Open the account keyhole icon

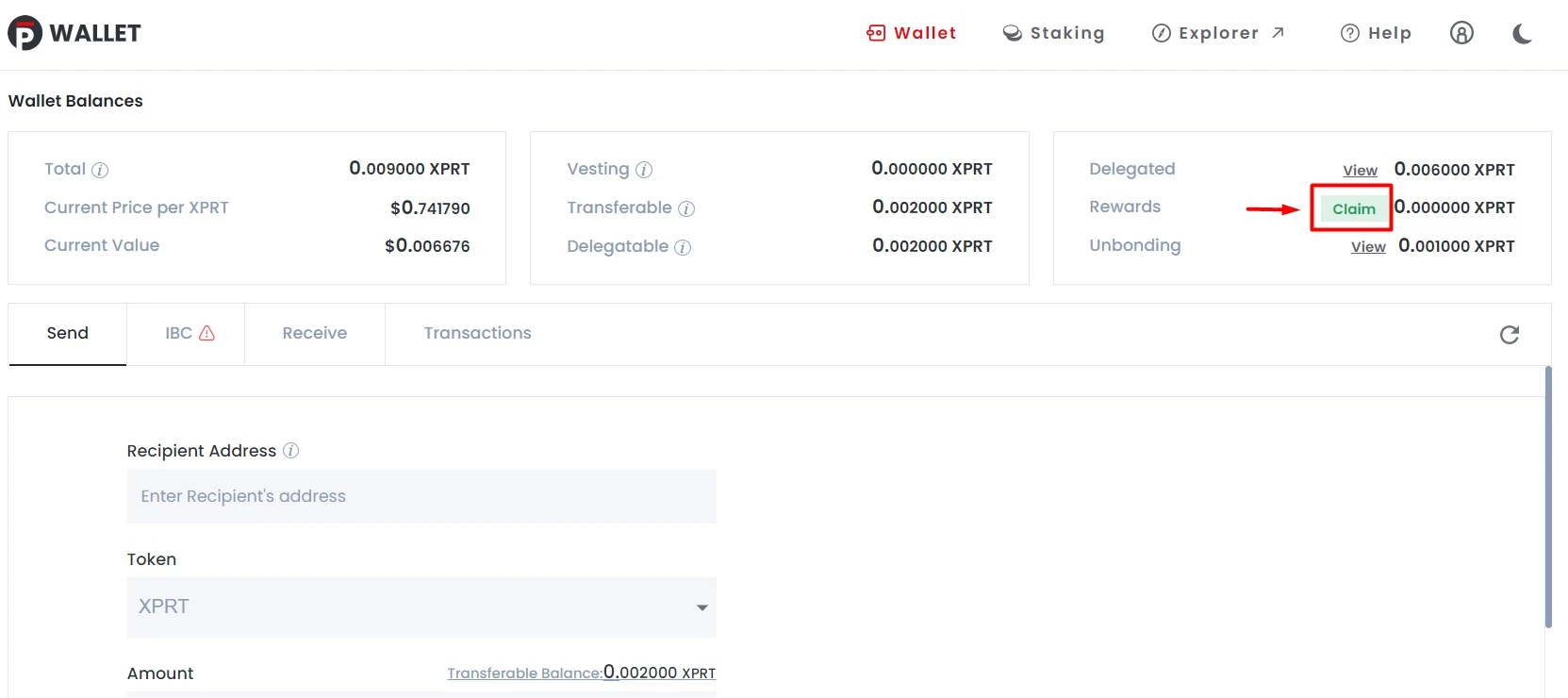tap(1461, 33)
